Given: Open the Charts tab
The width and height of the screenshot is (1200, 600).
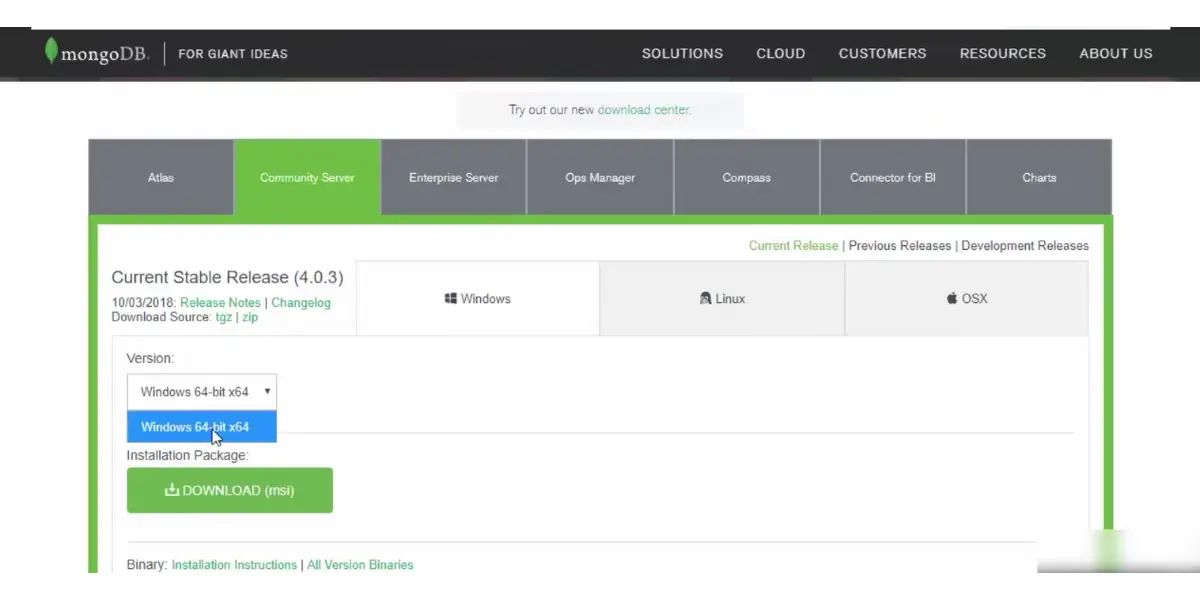Looking at the screenshot, I should (1039, 178).
